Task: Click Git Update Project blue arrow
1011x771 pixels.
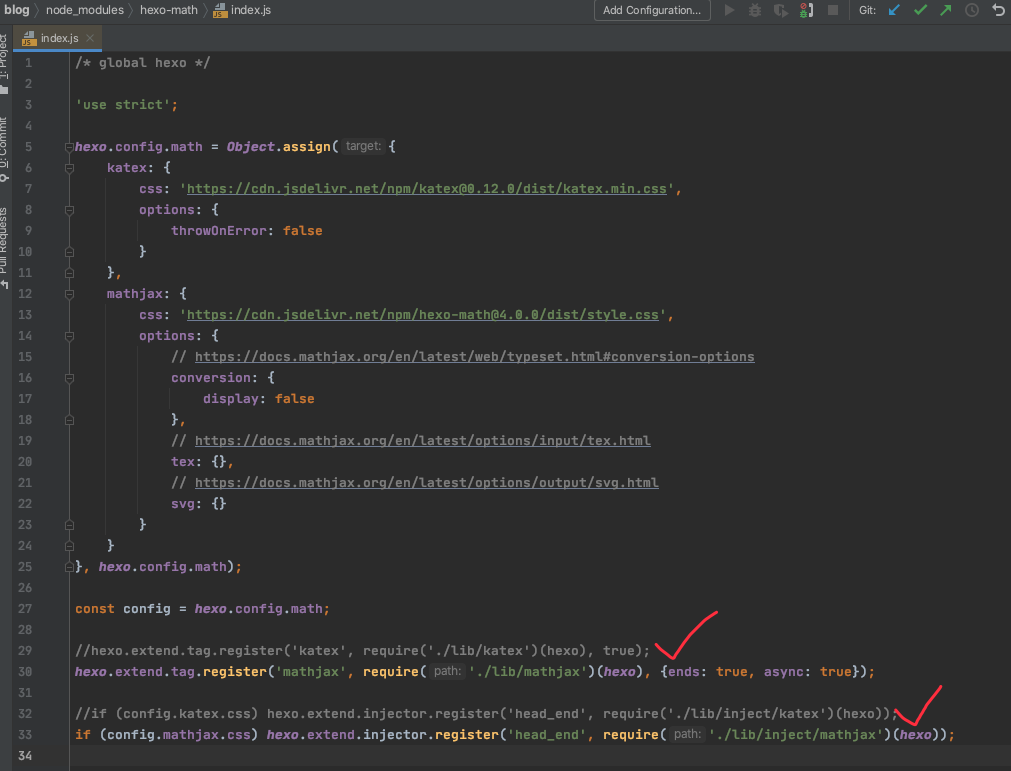Action: tap(894, 10)
